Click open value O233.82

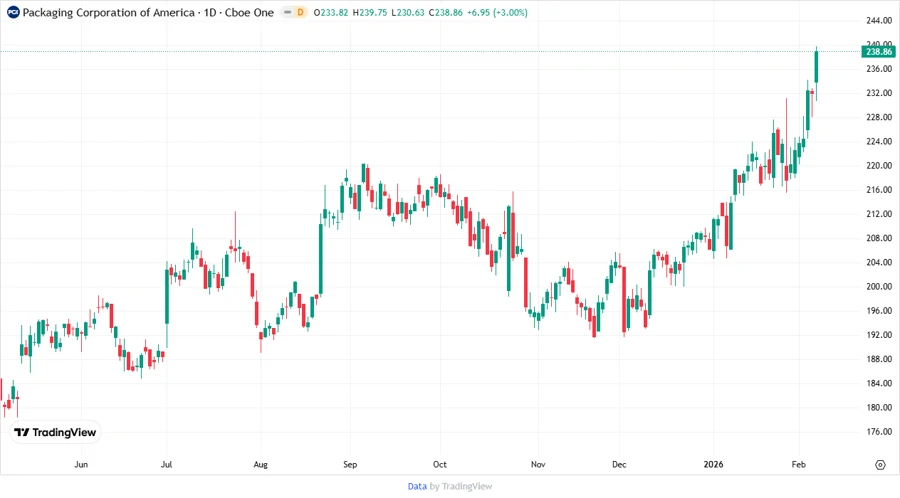pos(331,13)
